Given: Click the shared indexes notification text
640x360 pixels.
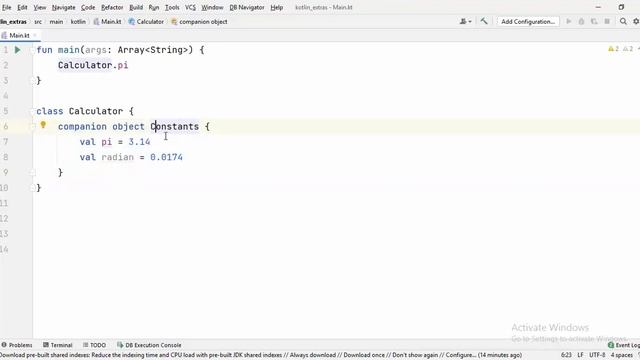Looking at the screenshot, I should 261,355.
